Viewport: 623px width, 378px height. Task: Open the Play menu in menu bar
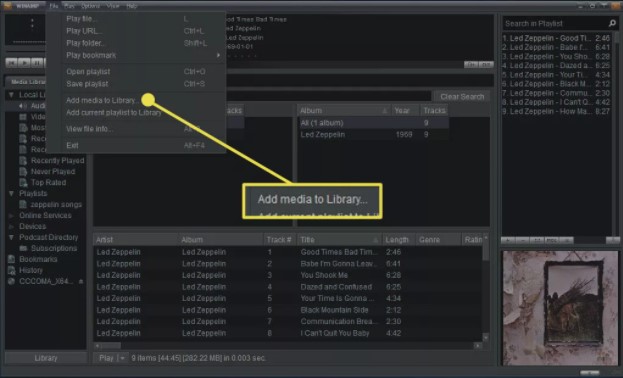tap(69, 6)
